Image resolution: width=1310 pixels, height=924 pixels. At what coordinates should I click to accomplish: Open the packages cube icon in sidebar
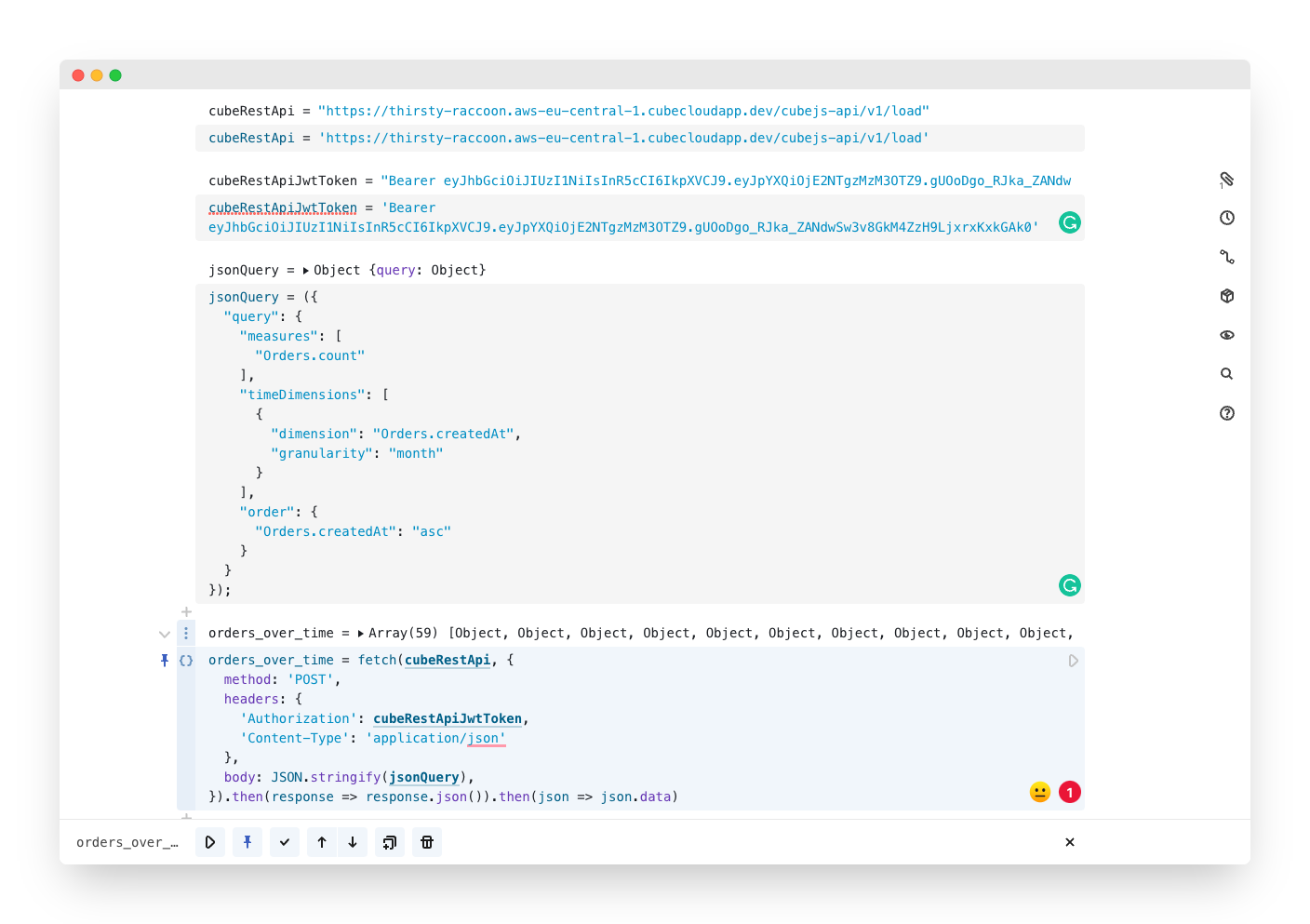coord(1226,296)
